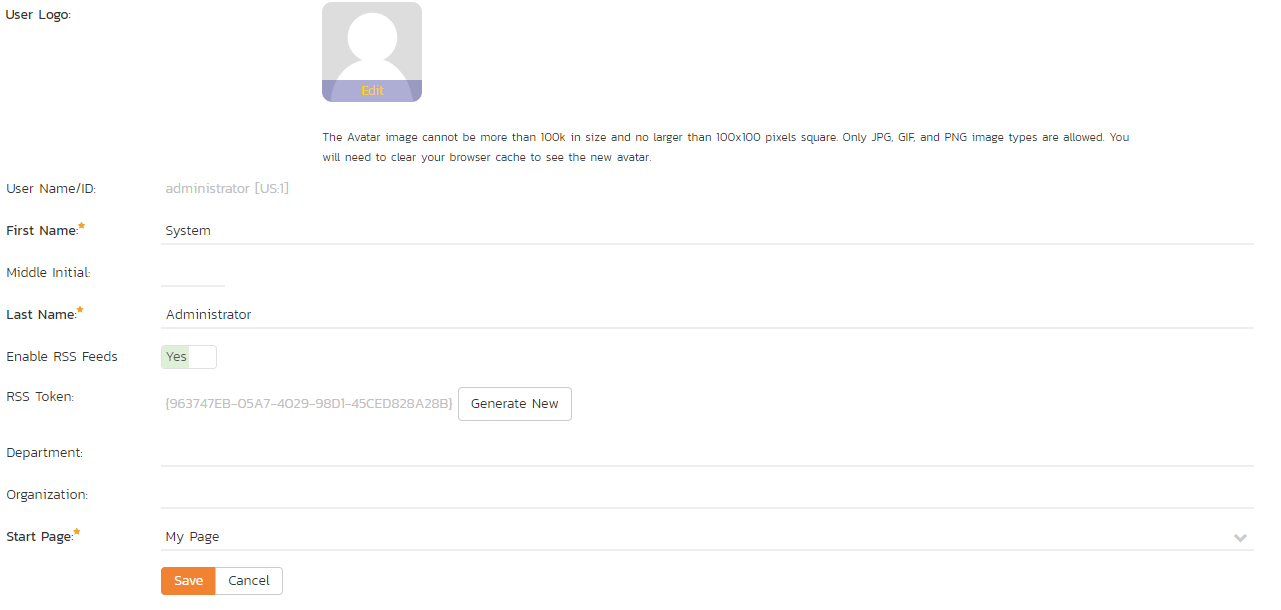The height and width of the screenshot is (610, 1281).
Task: Click the Generate New token button
Action: [515, 404]
